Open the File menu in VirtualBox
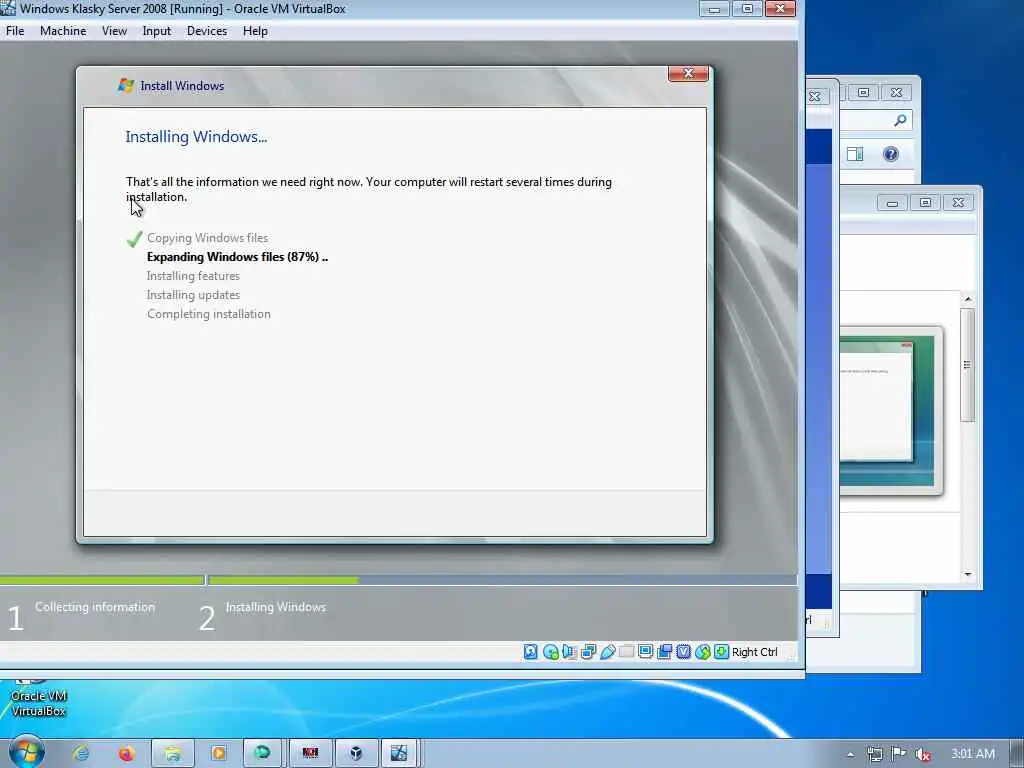This screenshot has height=768, width=1024. tap(15, 31)
